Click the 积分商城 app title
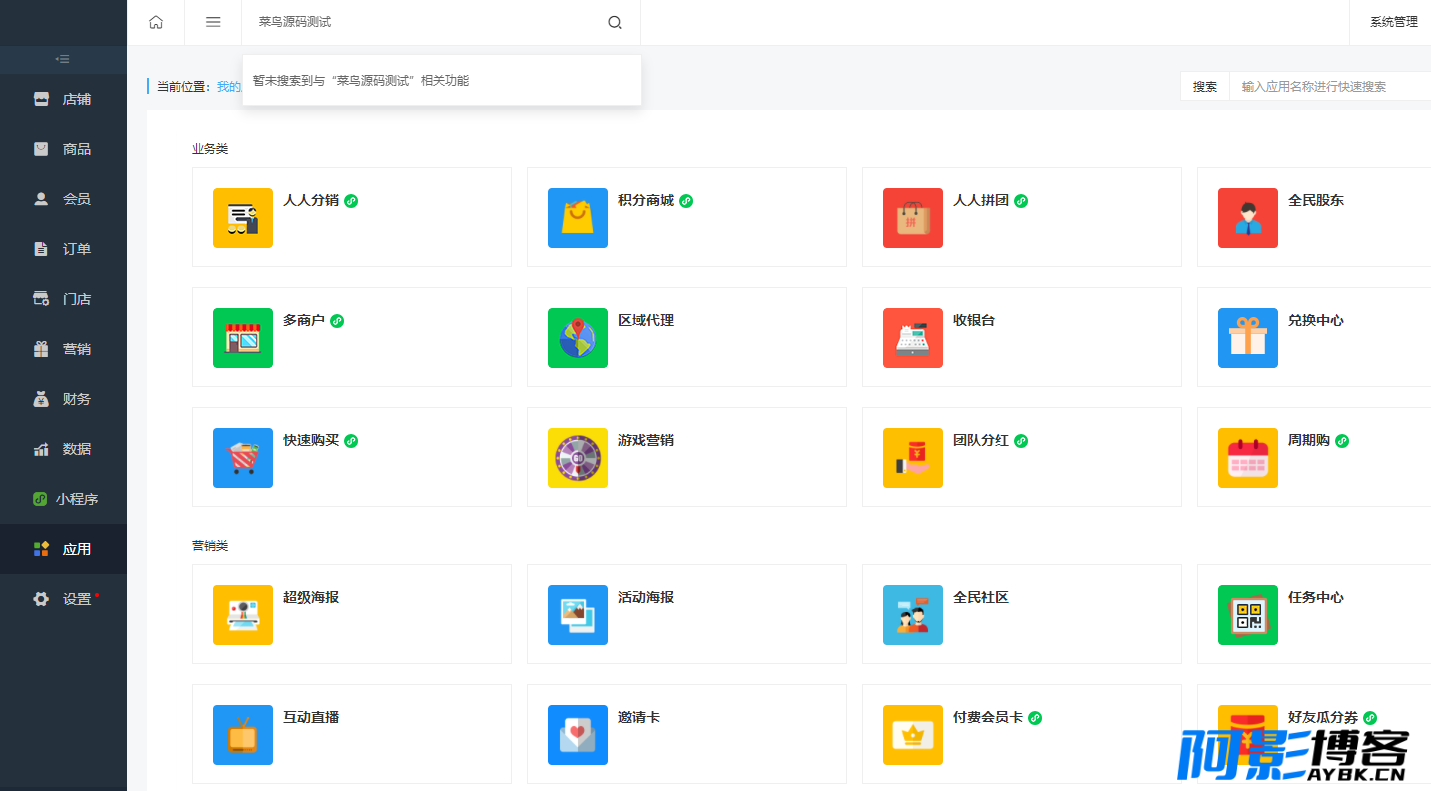Screen dimensions: 1431x791 click(646, 200)
